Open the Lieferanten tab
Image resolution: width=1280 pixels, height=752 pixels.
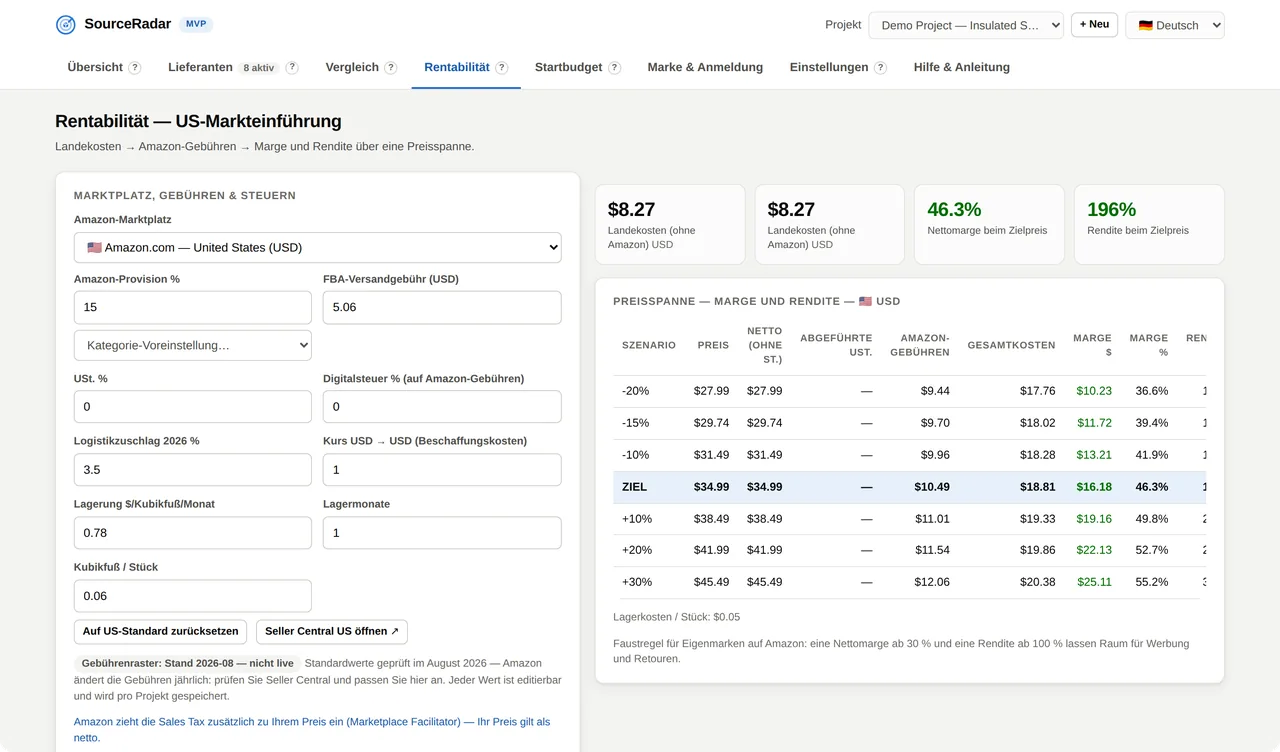click(x=201, y=67)
